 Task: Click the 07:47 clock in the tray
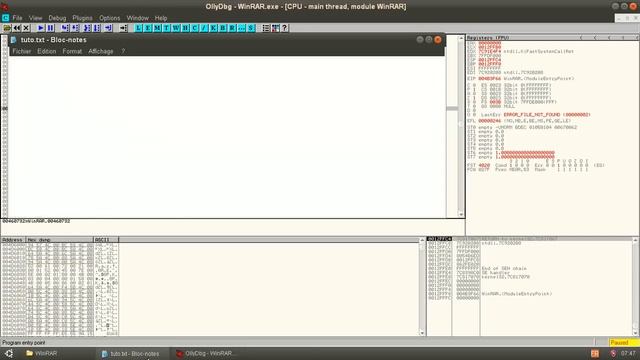coord(628,353)
